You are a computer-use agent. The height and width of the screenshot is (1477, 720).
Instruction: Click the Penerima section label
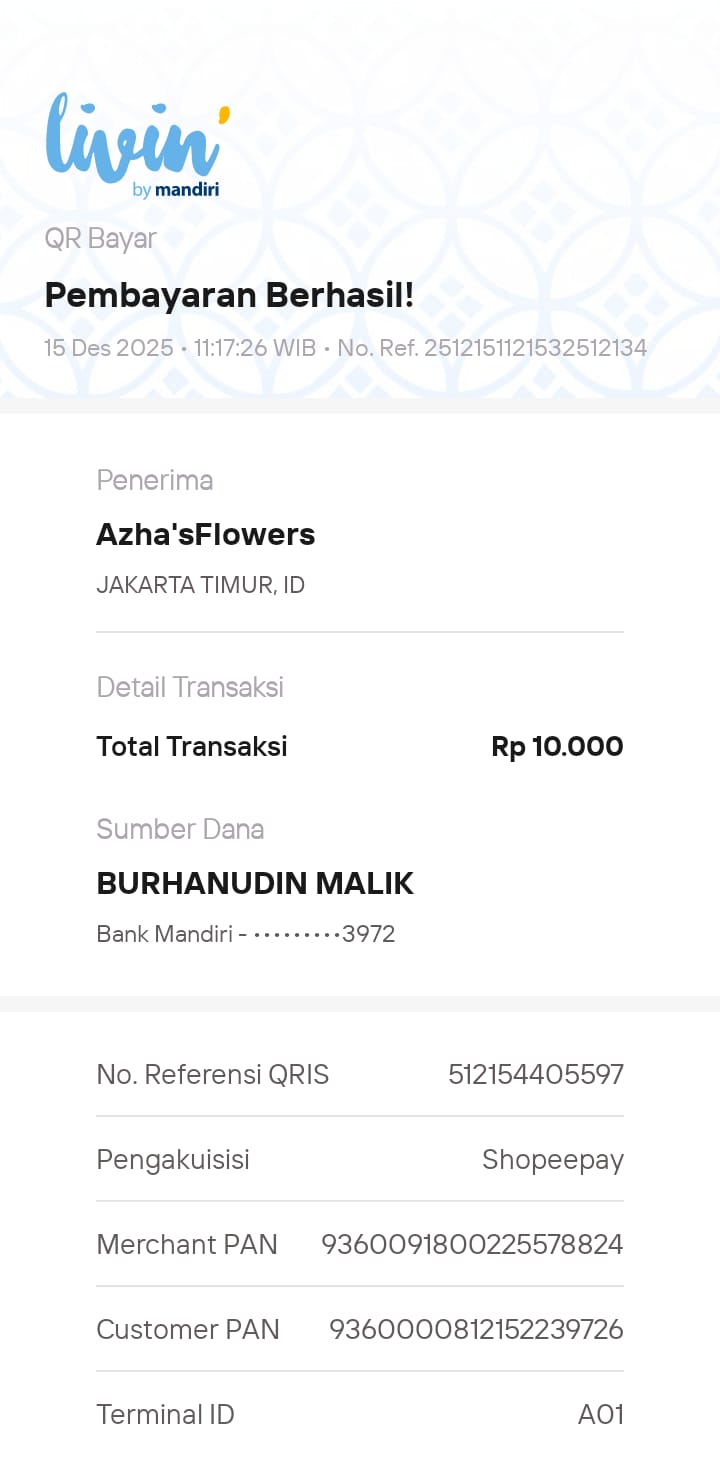(155, 480)
